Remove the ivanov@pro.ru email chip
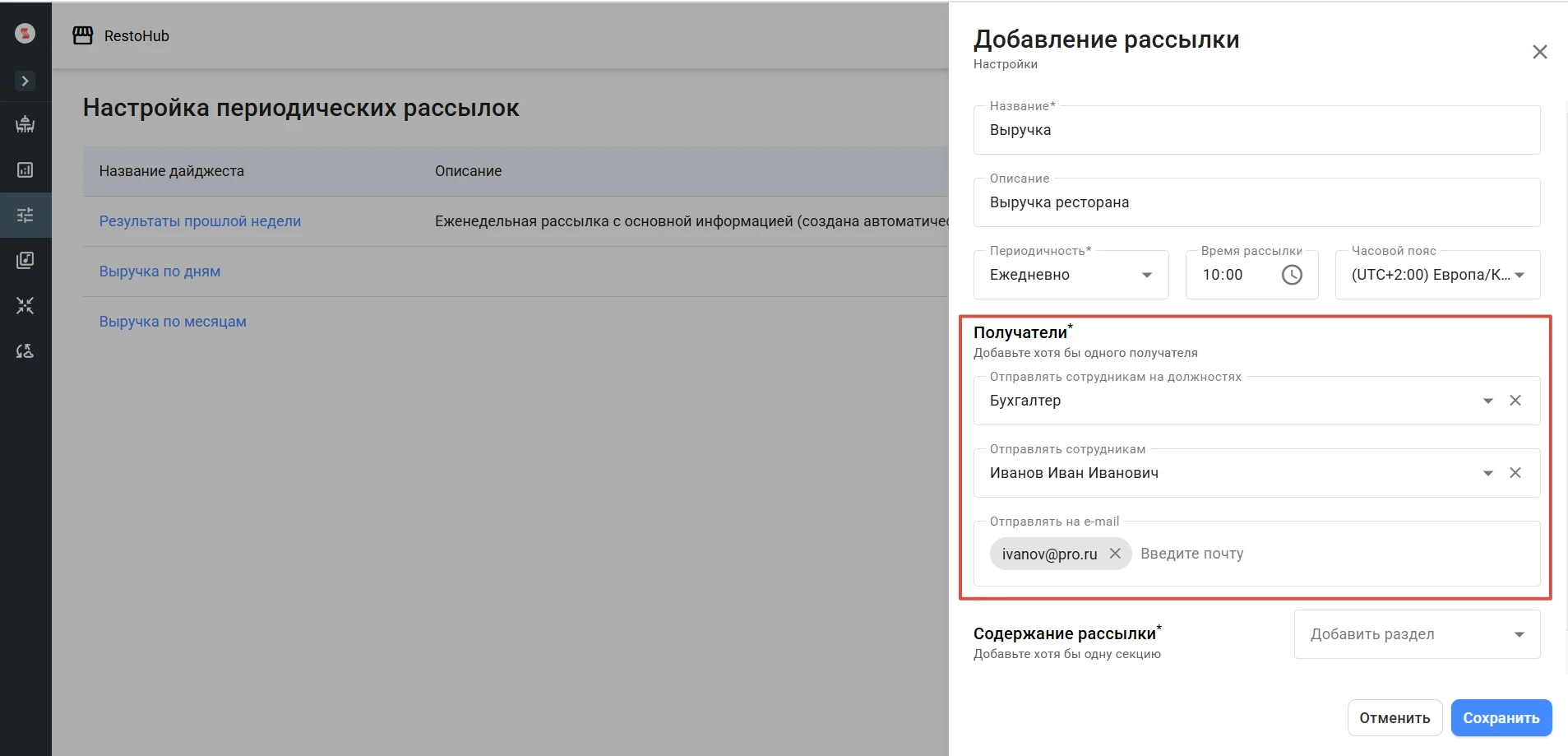The width and height of the screenshot is (1568, 756). coord(1115,554)
